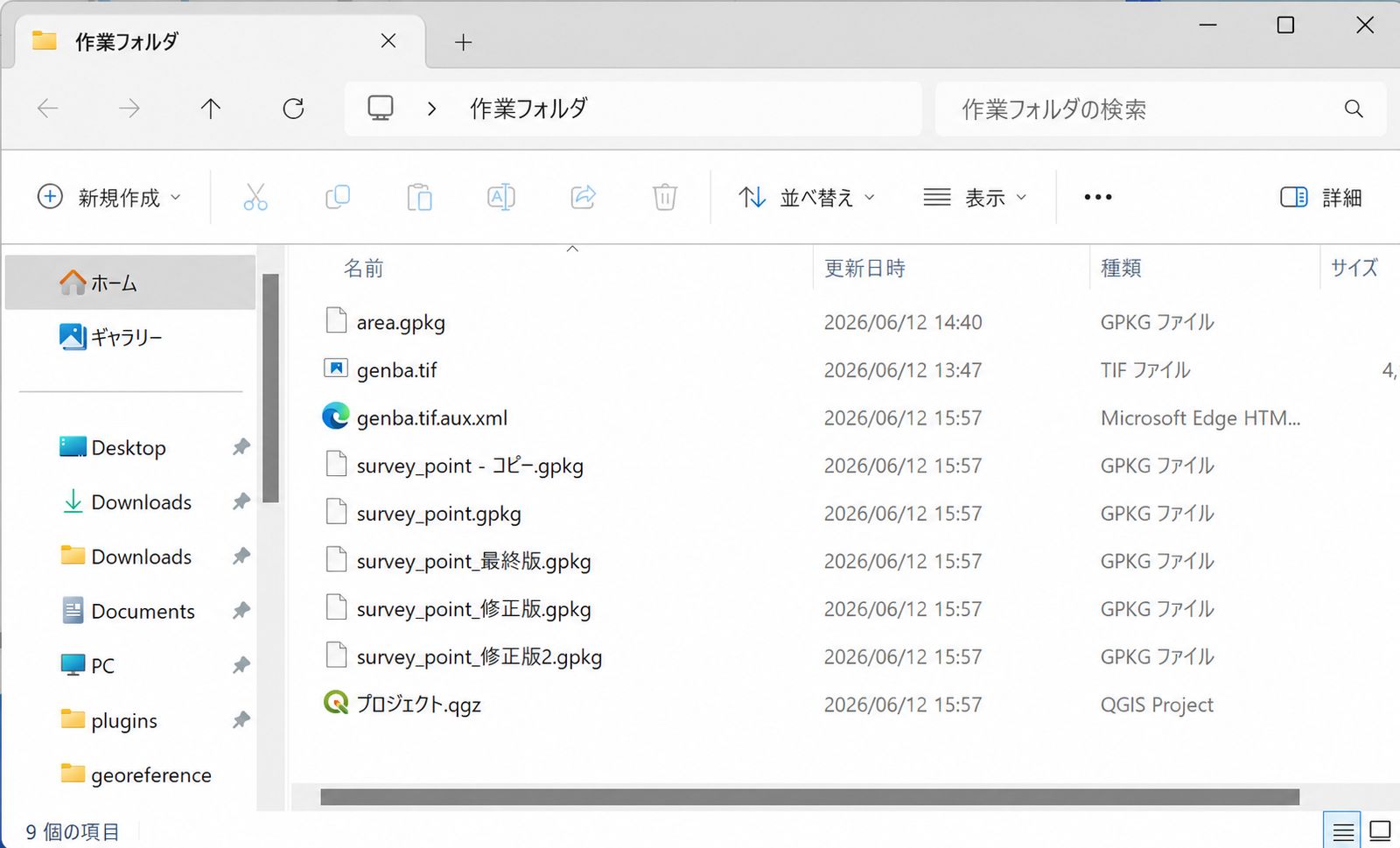Select survey_point_修正版2.gpkg file

click(x=479, y=656)
